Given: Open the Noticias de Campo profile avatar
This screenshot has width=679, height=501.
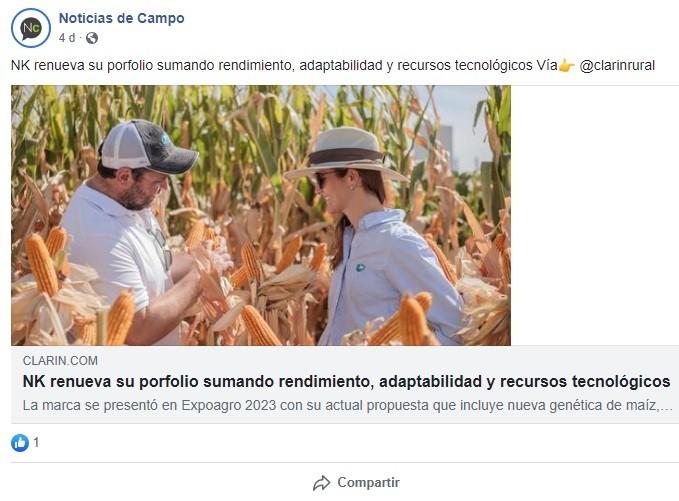Looking at the screenshot, I should point(31,28).
